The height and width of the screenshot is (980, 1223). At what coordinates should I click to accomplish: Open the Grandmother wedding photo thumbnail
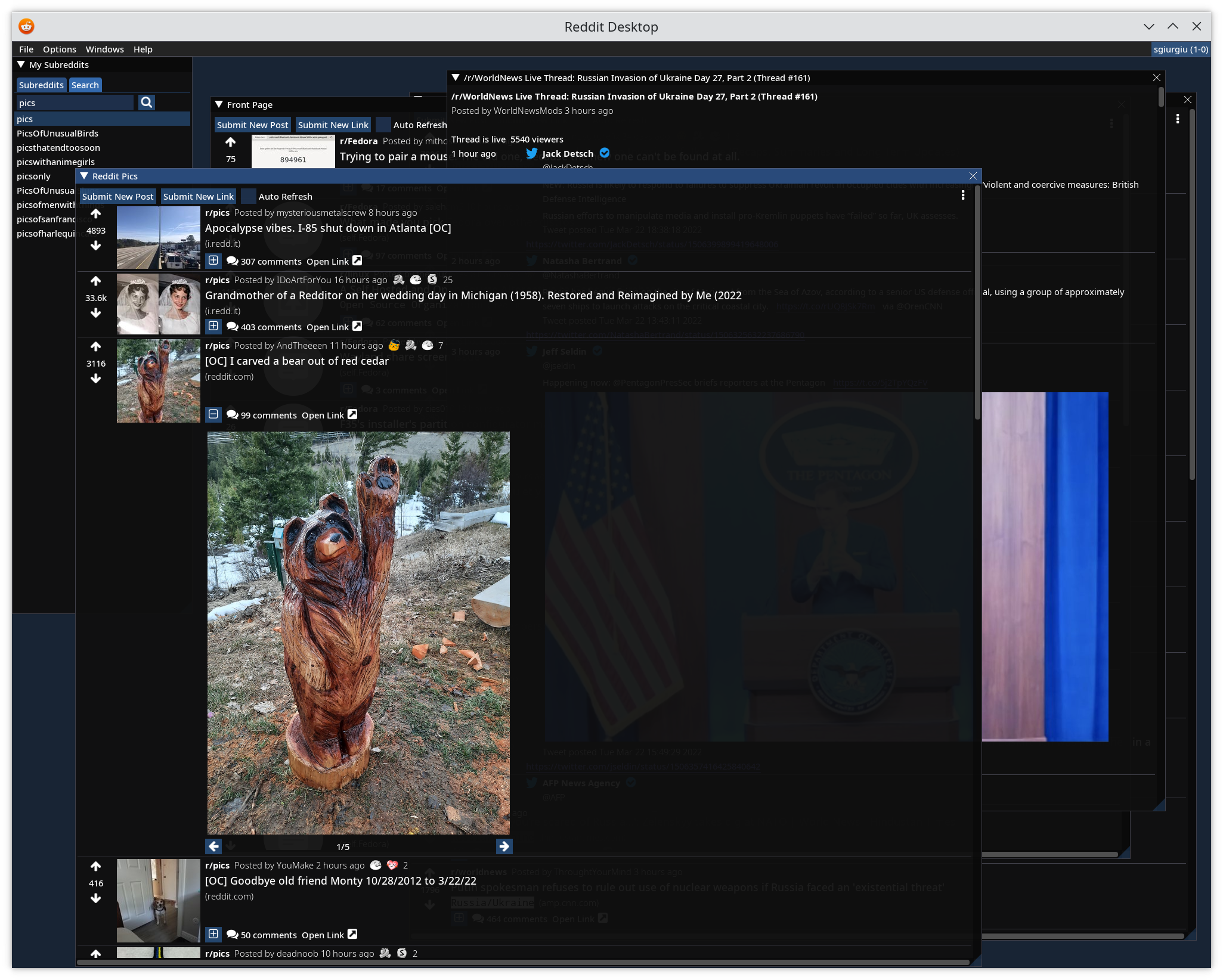(159, 304)
